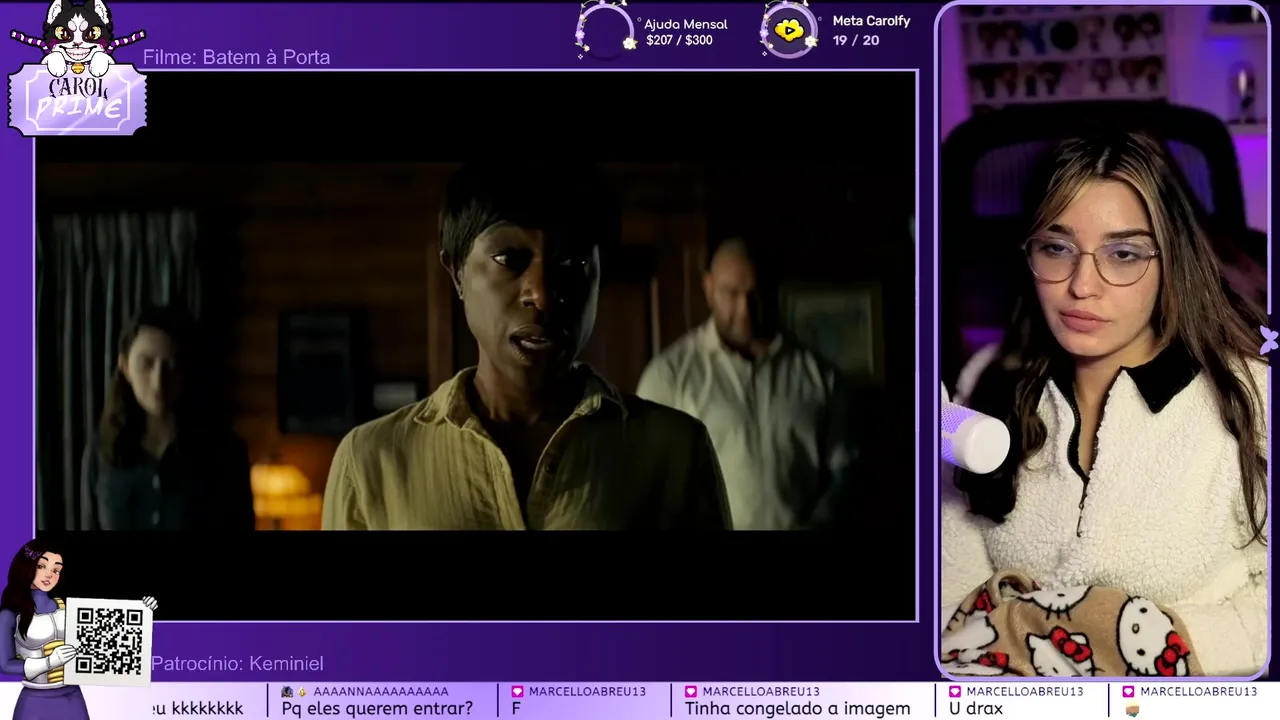The image size is (1280, 720).
Task: Click the Ajuda Mensal ring icon
Action: 606,30
